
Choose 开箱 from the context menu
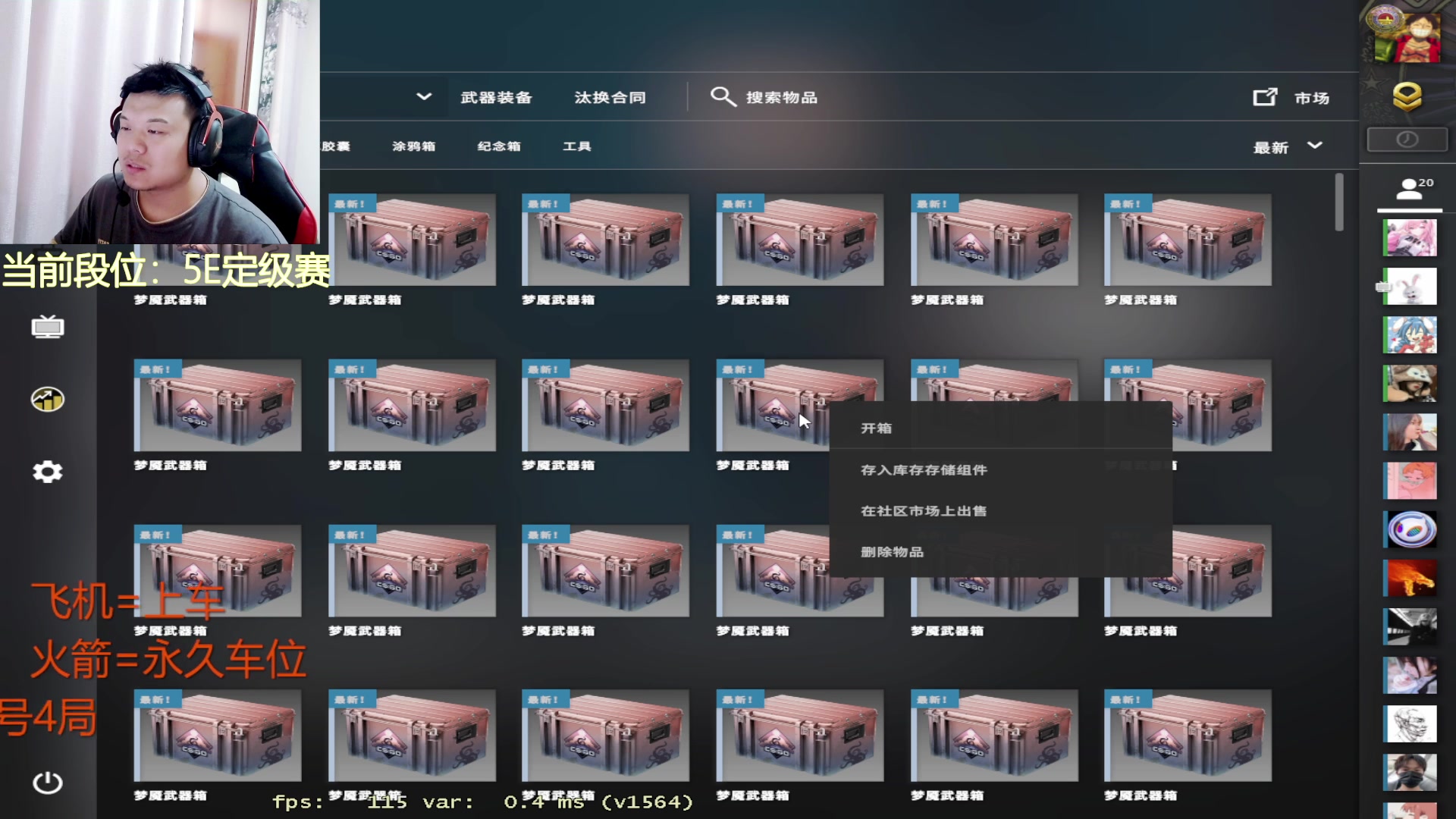(x=1000, y=428)
